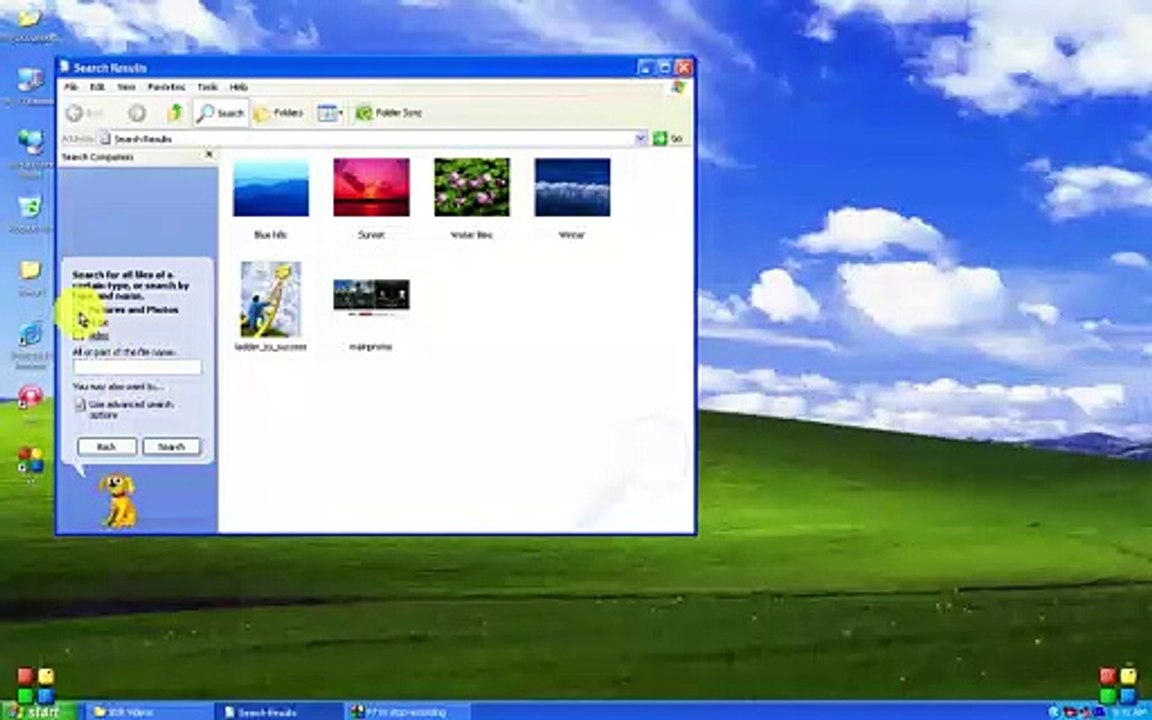The height and width of the screenshot is (720, 1152).
Task: Open the My Computer desktop icon
Action: click(x=30, y=79)
